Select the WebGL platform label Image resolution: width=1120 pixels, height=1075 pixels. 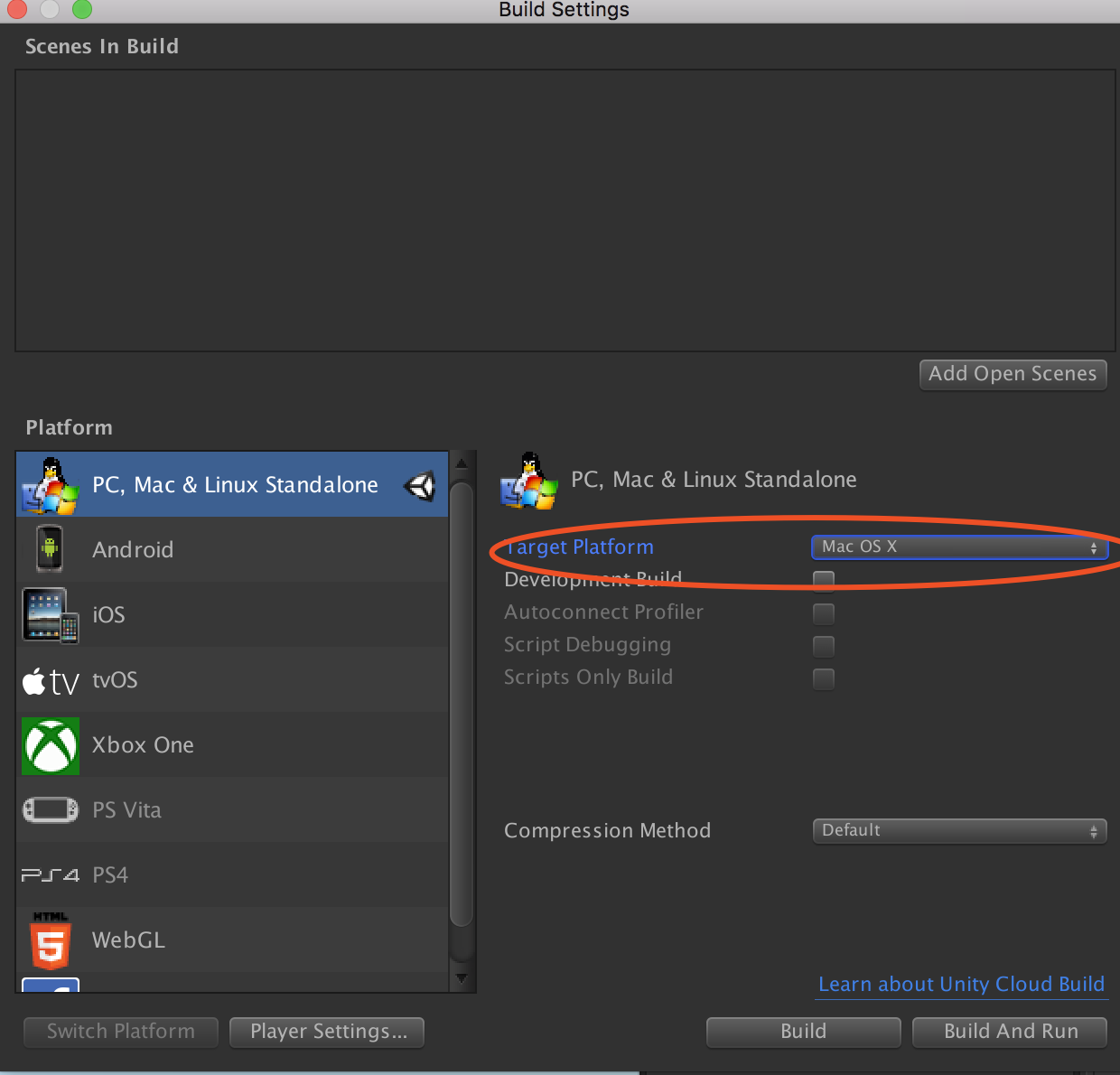point(128,940)
